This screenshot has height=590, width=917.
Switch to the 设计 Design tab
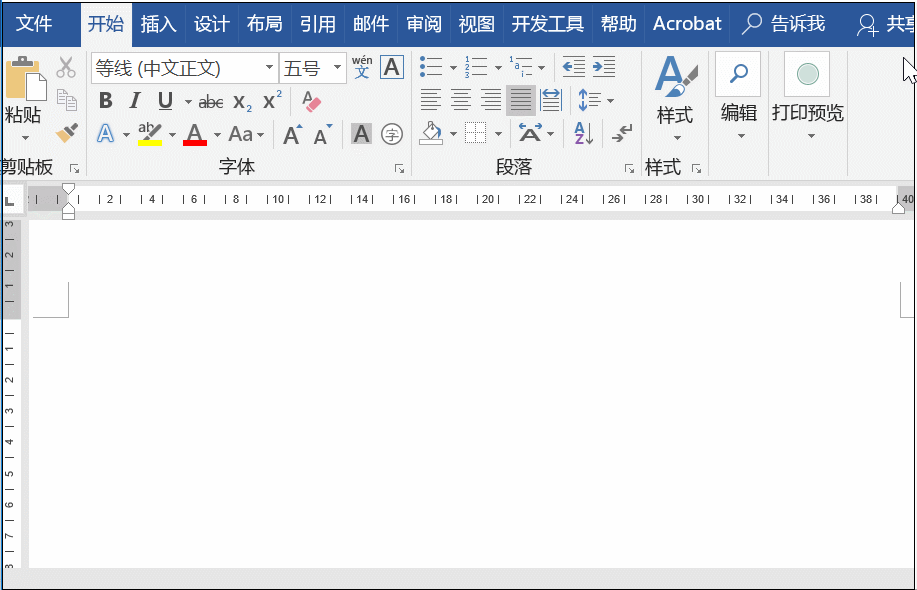click(x=211, y=24)
